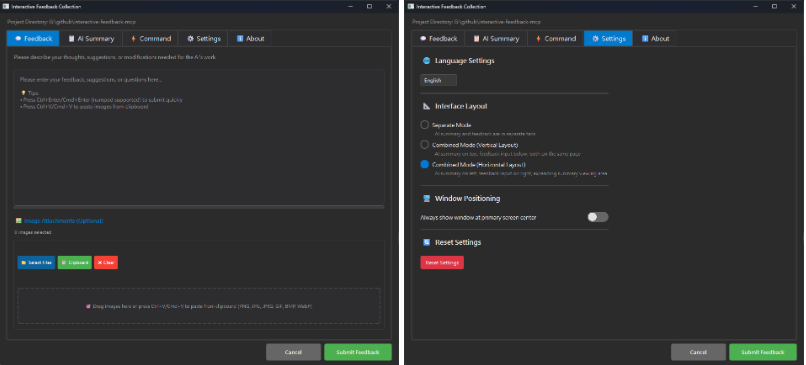Click the Window Positioning heading text

click(467, 198)
